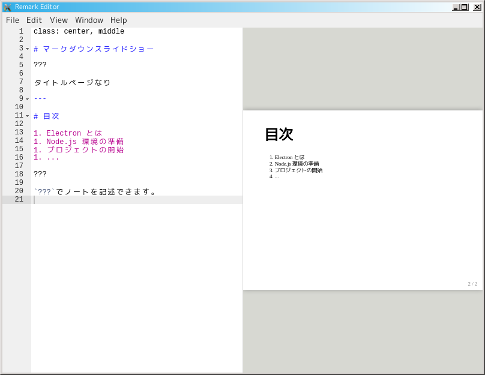Screen dimensions: 485x375
Task: Open the Help menu
Action: tap(119, 20)
